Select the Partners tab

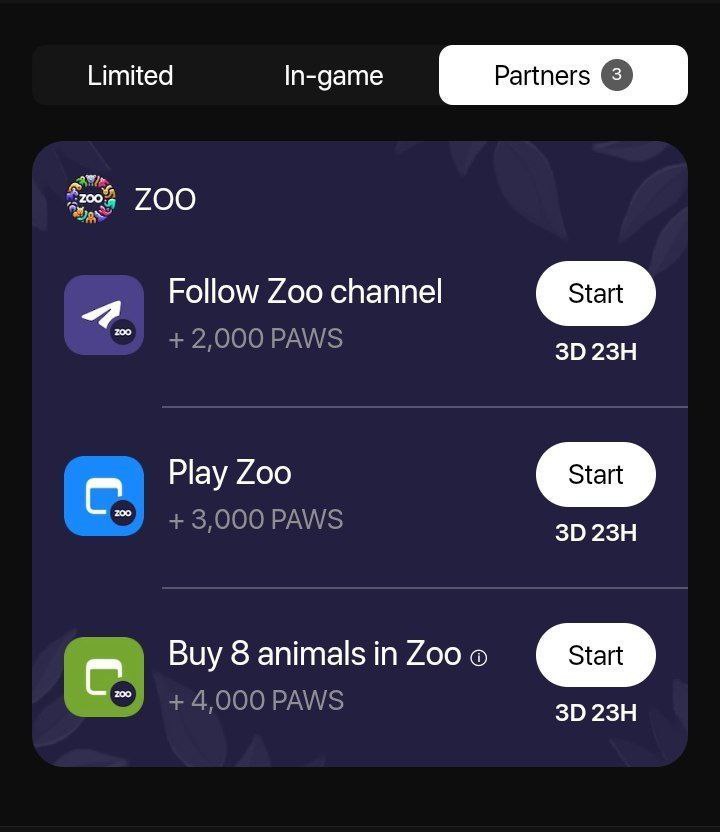pos(563,75)
